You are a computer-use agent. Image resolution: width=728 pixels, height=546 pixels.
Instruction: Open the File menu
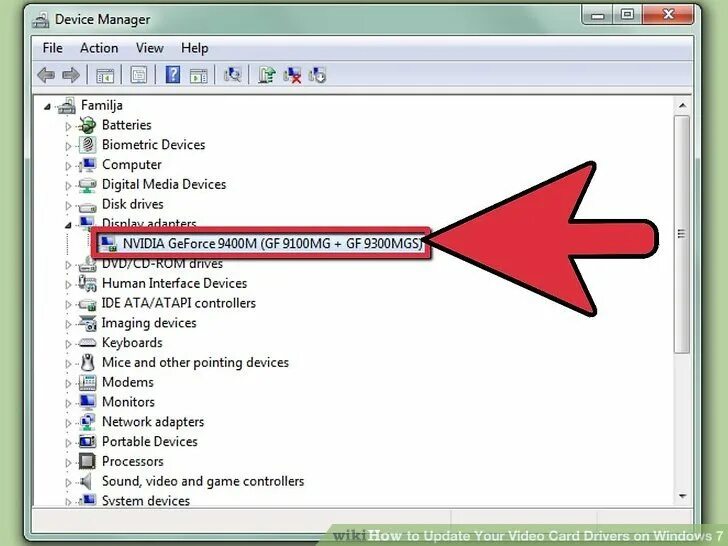(52, 48)
